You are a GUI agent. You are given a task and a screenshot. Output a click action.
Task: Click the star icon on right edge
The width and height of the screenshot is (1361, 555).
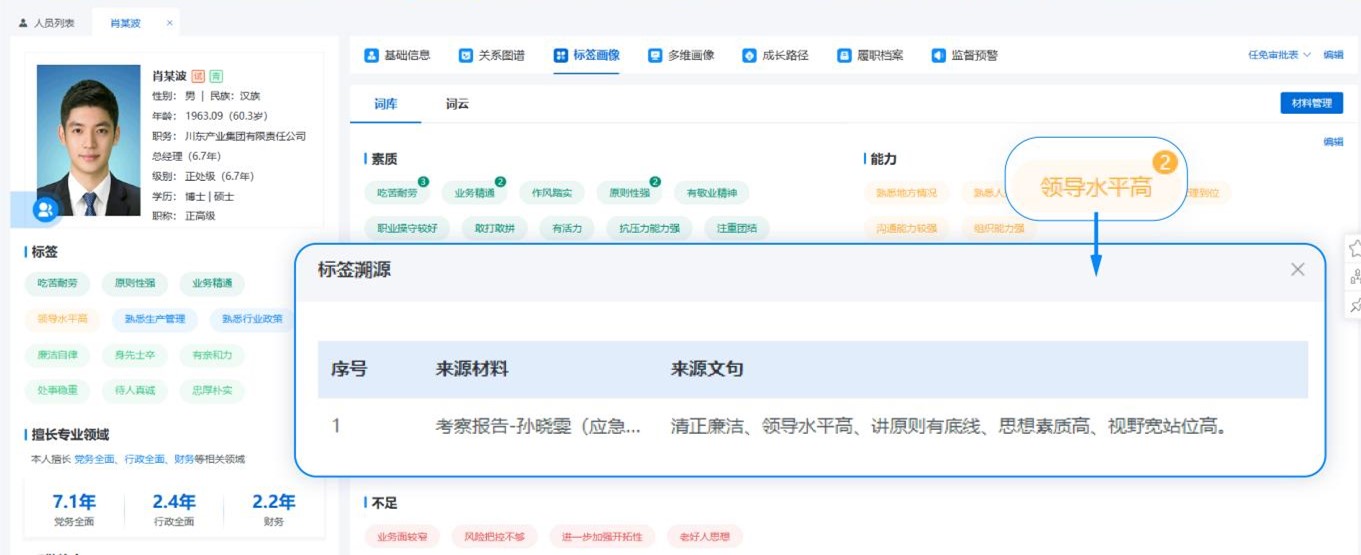[1355, 248]
